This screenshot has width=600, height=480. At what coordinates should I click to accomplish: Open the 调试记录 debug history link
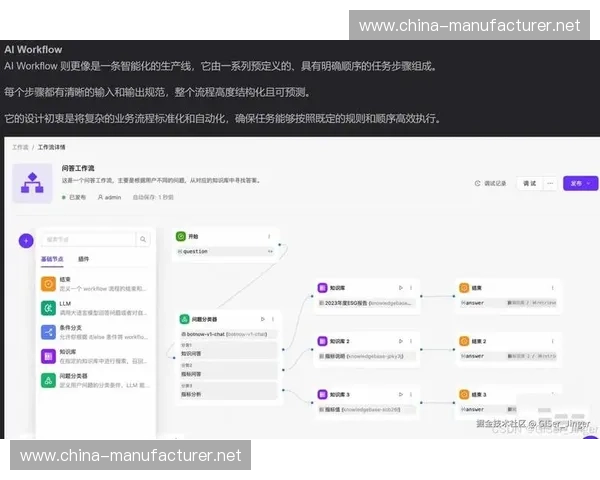[x=490, y=183]
